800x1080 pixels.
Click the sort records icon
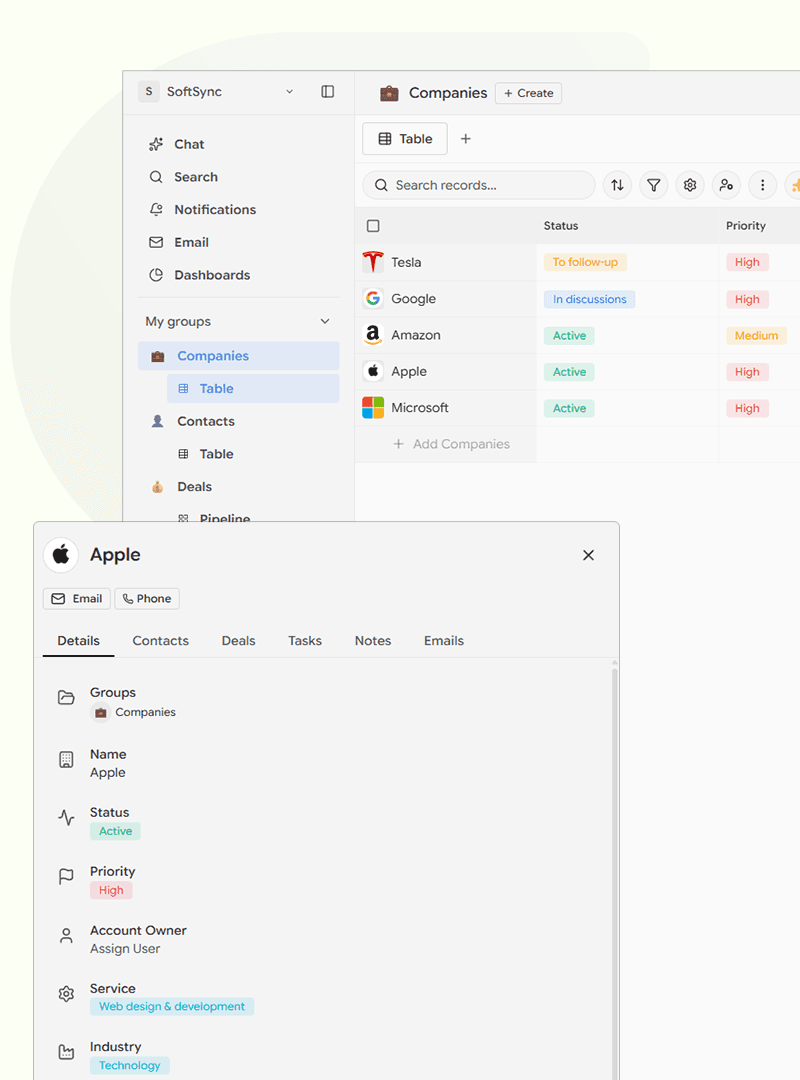617,185
